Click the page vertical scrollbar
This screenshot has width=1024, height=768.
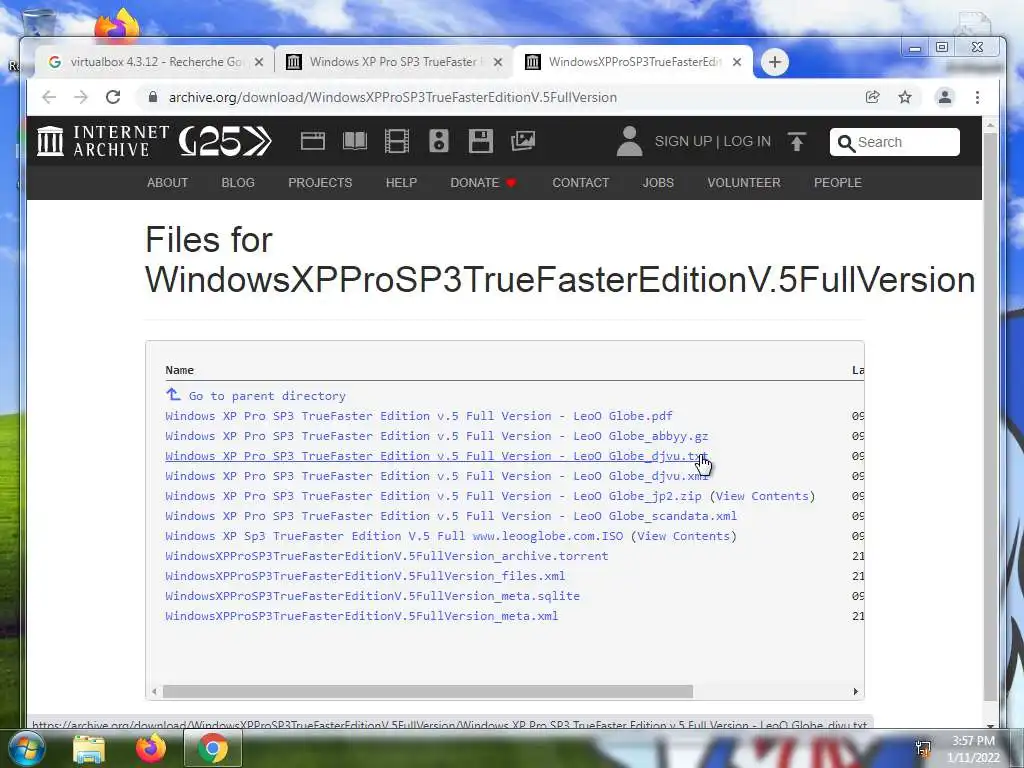(990, 416)
